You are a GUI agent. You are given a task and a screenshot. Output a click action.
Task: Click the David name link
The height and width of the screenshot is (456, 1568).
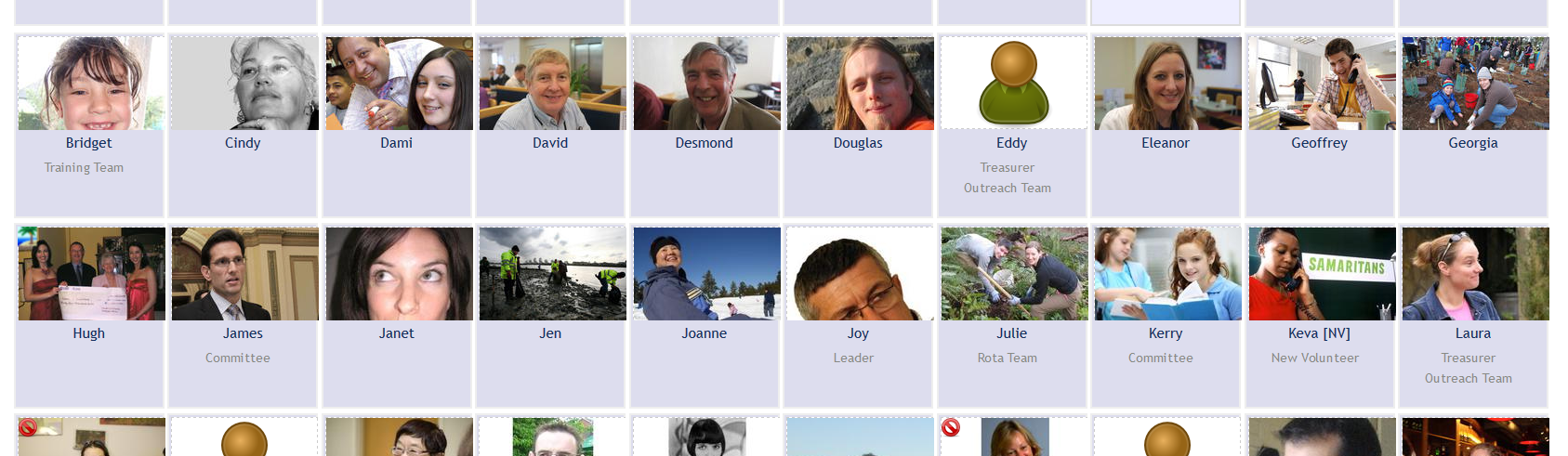coord(550,143)
